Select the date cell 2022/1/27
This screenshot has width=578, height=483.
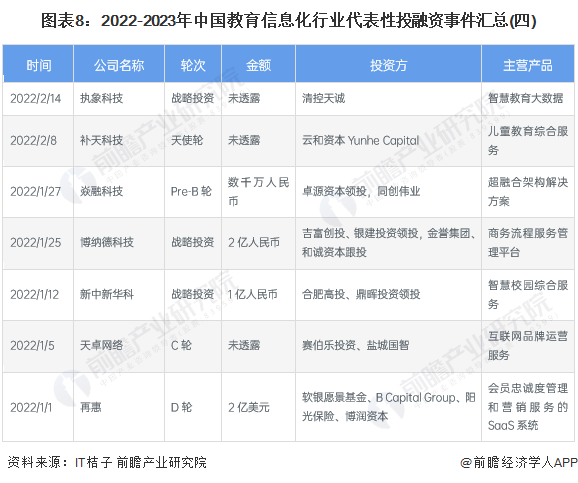pyautogui.click(x=38, y=192)
